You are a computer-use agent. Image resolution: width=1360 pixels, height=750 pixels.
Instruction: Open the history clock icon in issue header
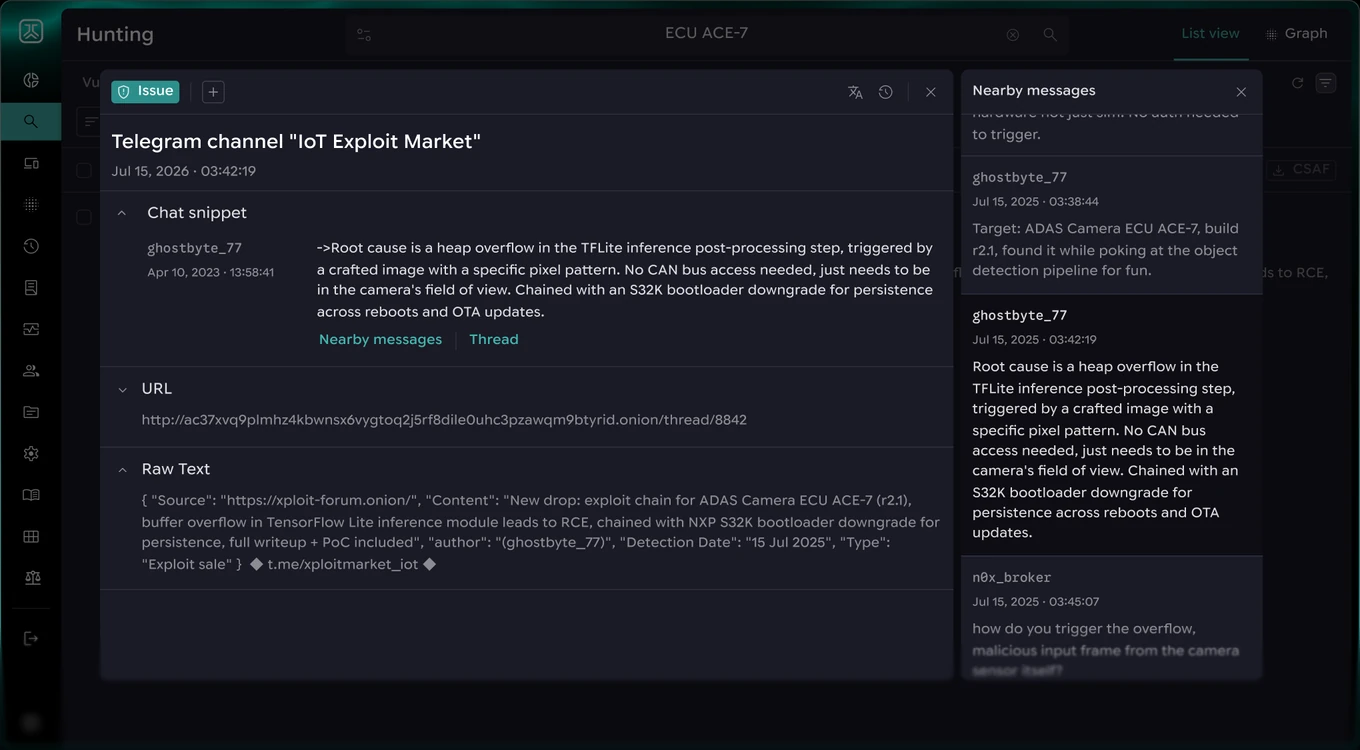click(x=886, y=92)
